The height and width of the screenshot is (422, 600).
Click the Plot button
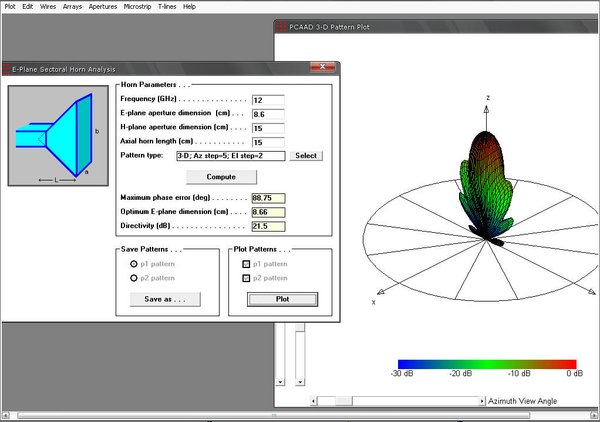point(282,299)
